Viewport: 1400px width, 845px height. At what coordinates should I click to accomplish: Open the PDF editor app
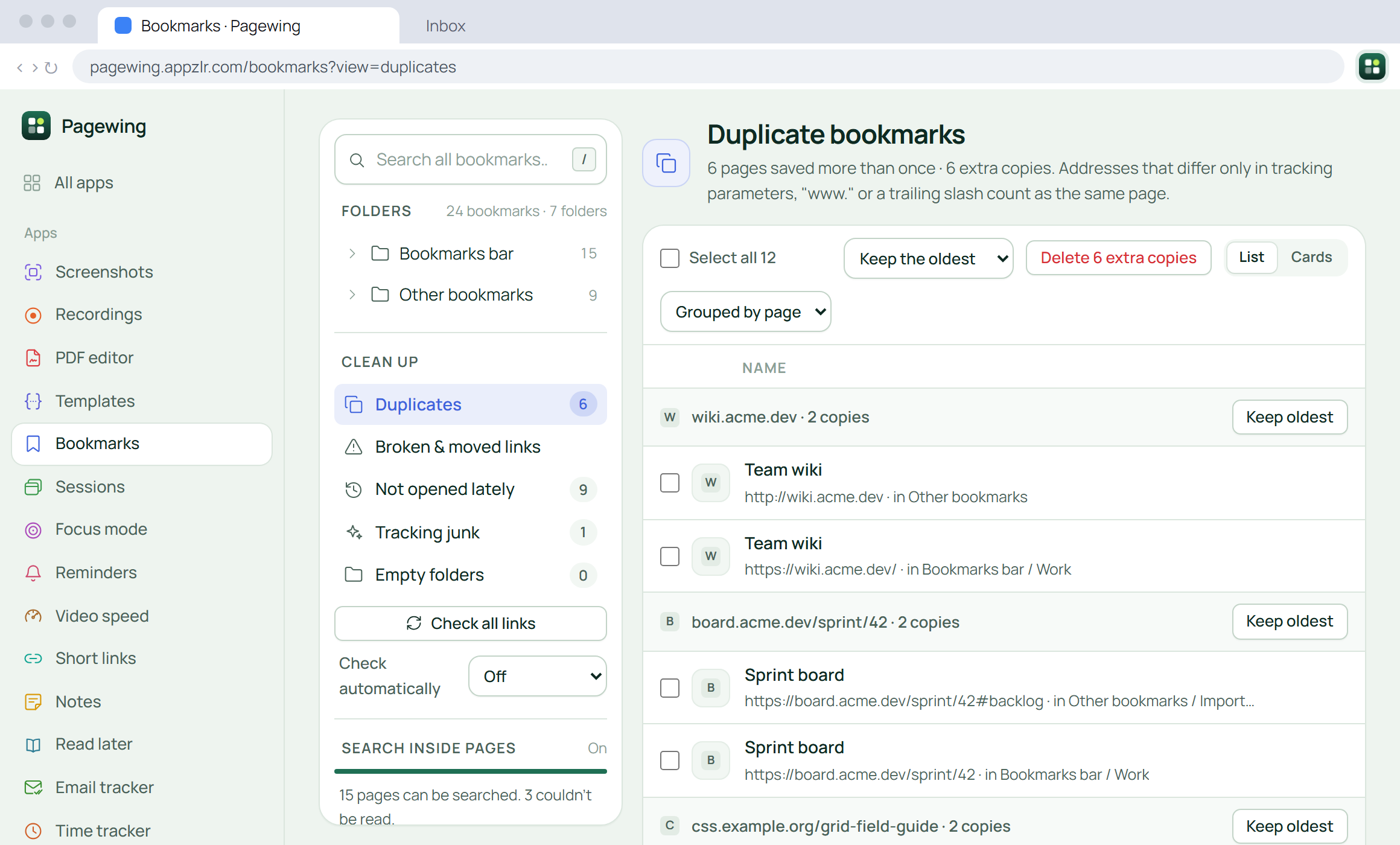pyautogui.click(x=142, y=358)
